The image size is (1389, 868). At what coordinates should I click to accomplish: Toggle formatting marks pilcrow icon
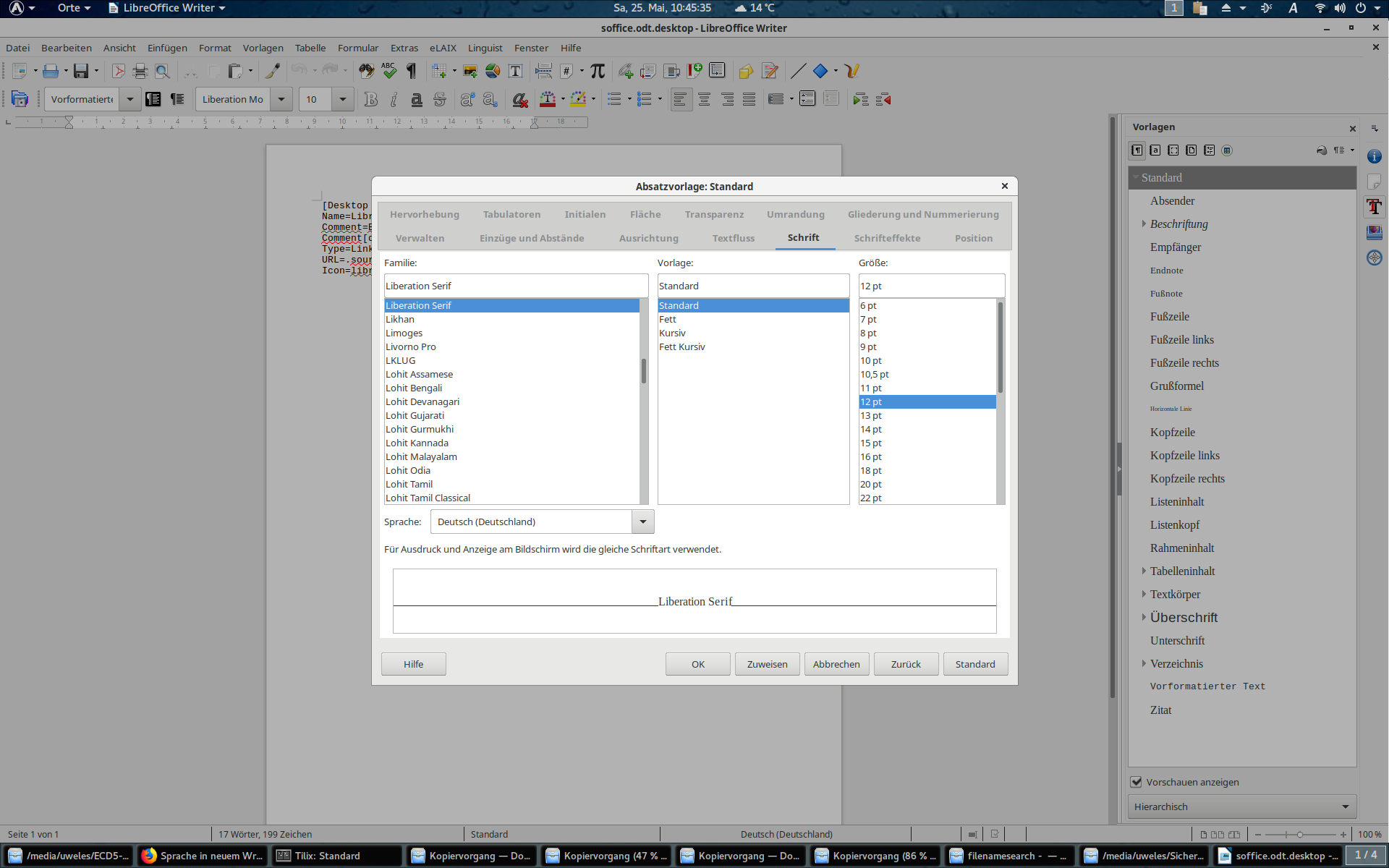click(412, 71)
